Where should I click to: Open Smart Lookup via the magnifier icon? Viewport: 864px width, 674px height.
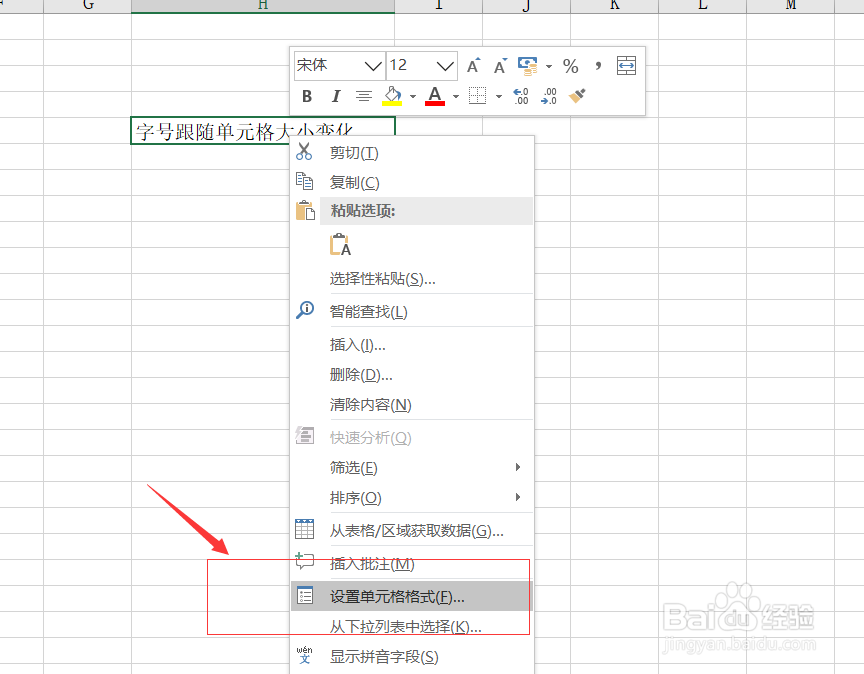coord(306,310)
